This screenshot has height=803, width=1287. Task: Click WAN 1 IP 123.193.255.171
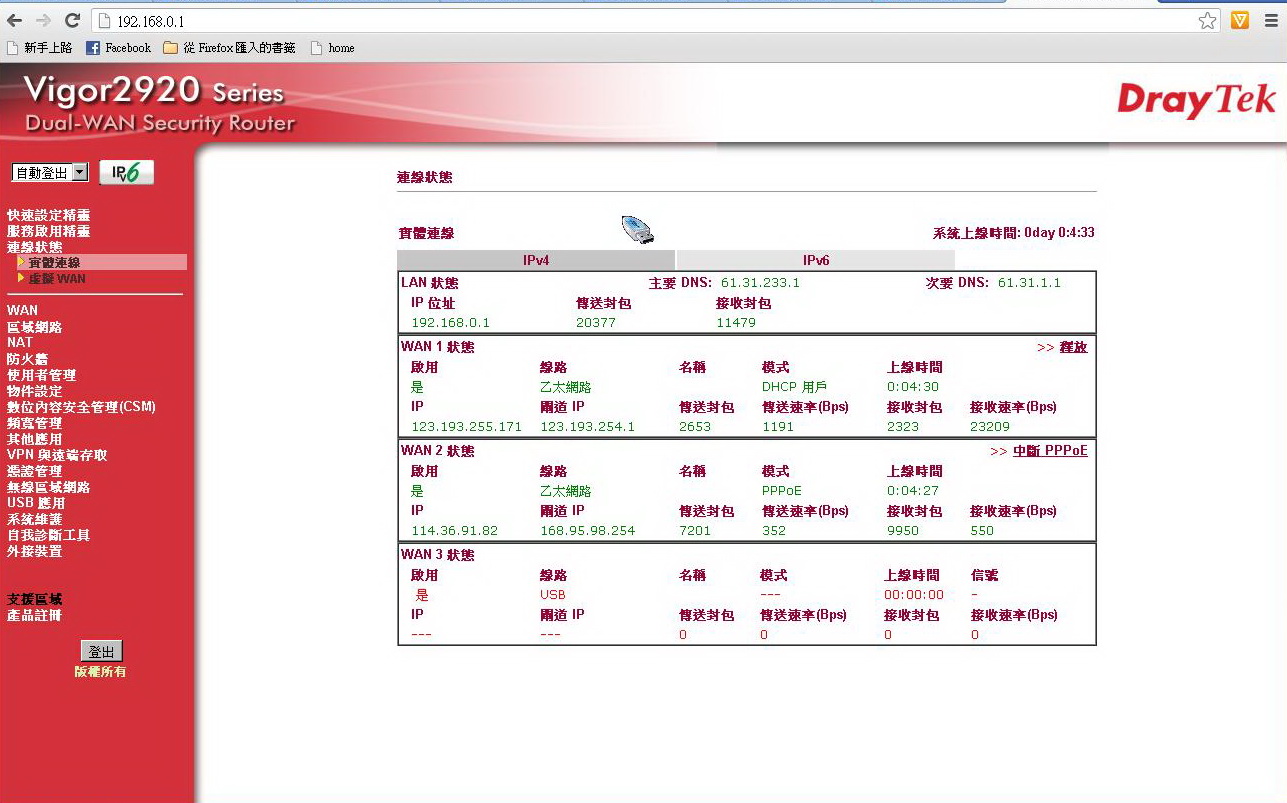click(466, 427)
